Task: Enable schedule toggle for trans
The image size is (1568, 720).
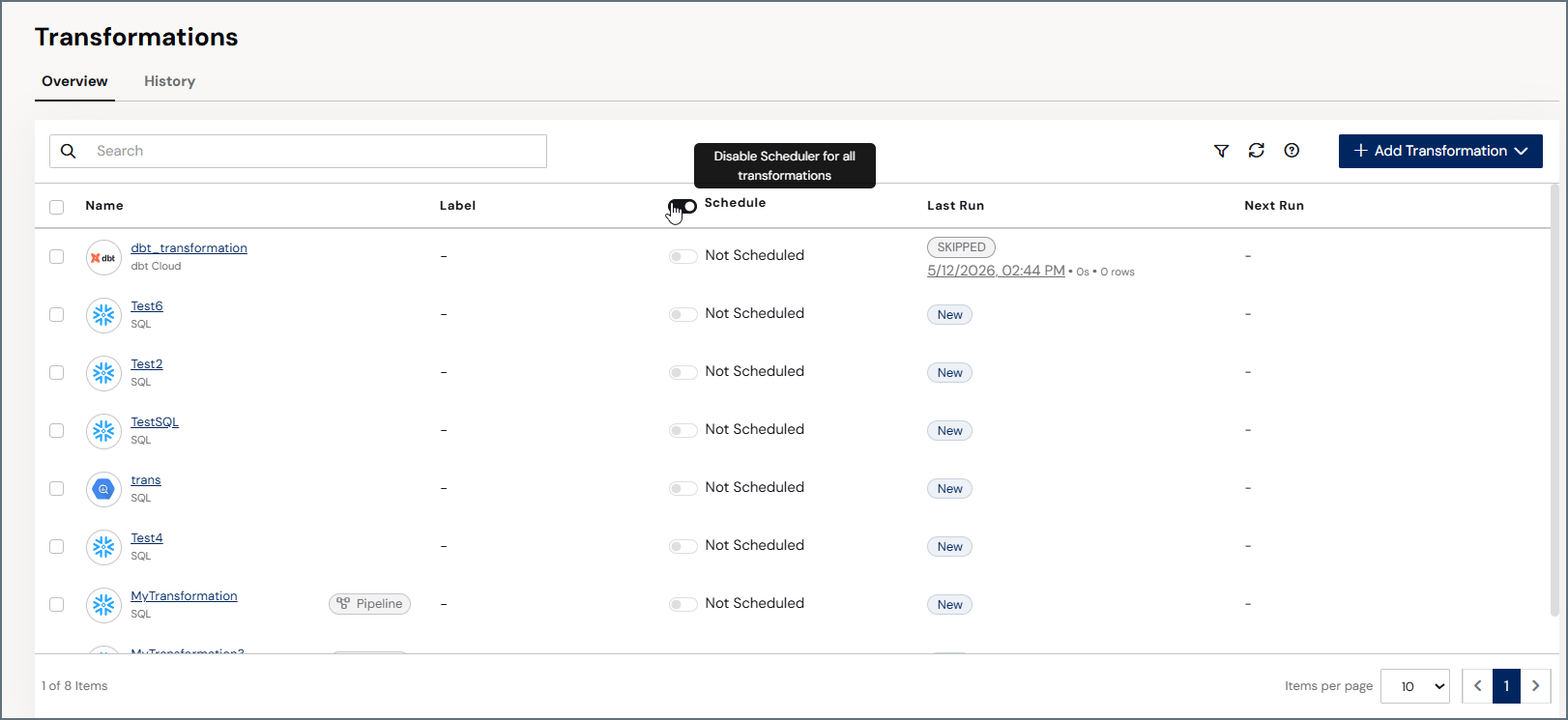Action: [x=682, y=488]
